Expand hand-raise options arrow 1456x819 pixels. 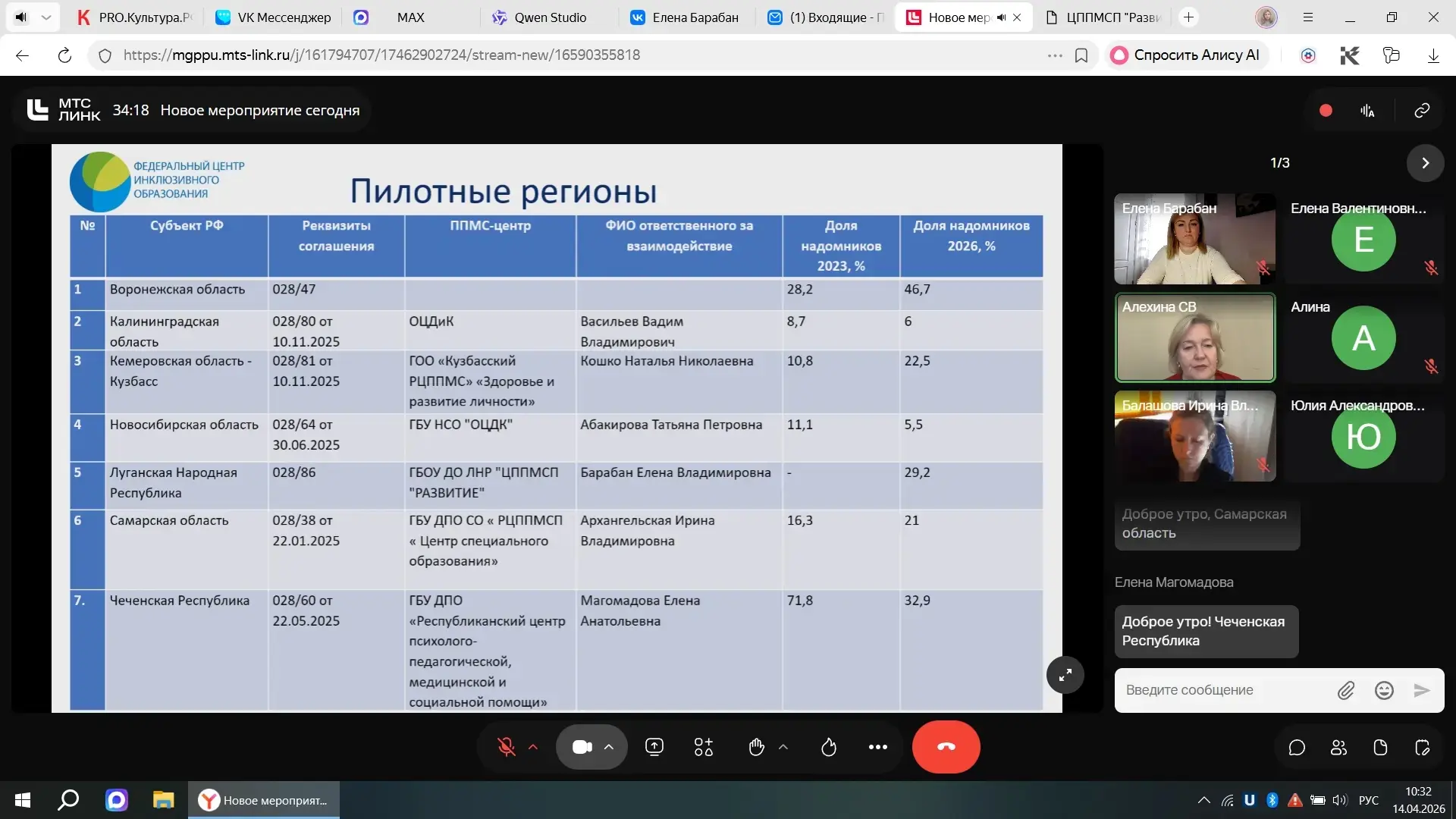[x=783, y=747]
